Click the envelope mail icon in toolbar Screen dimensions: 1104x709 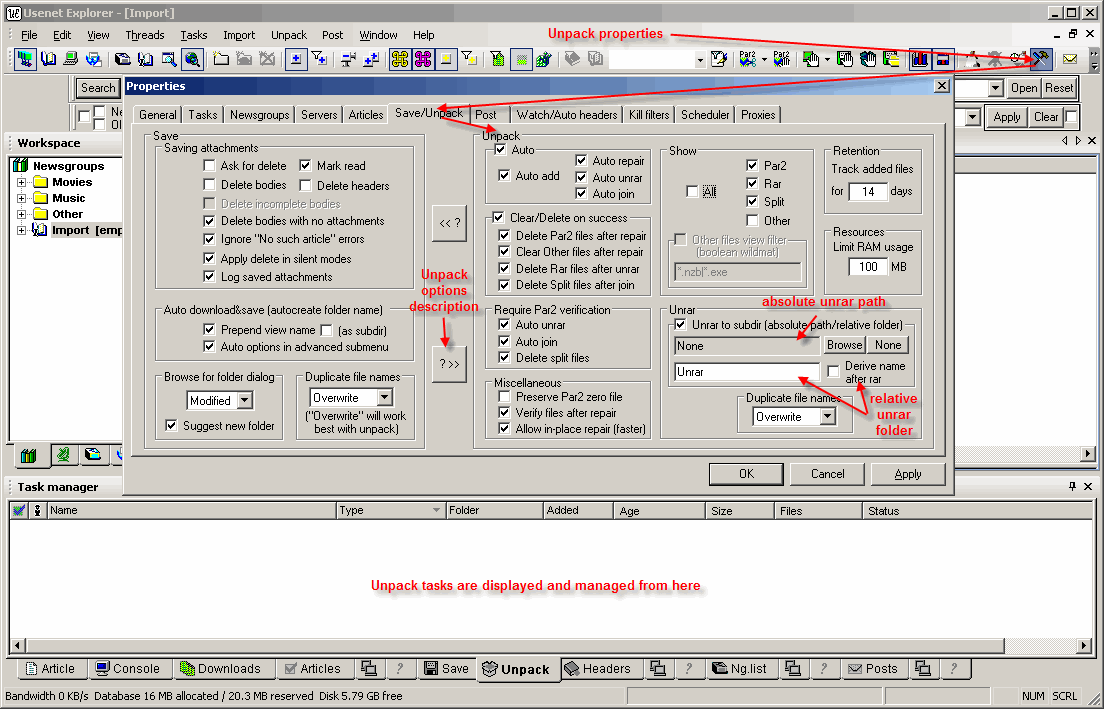1069,59
